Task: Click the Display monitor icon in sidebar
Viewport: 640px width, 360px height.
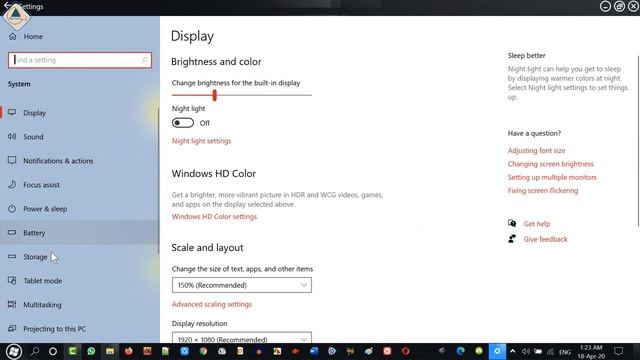Action: pos(12,112)
